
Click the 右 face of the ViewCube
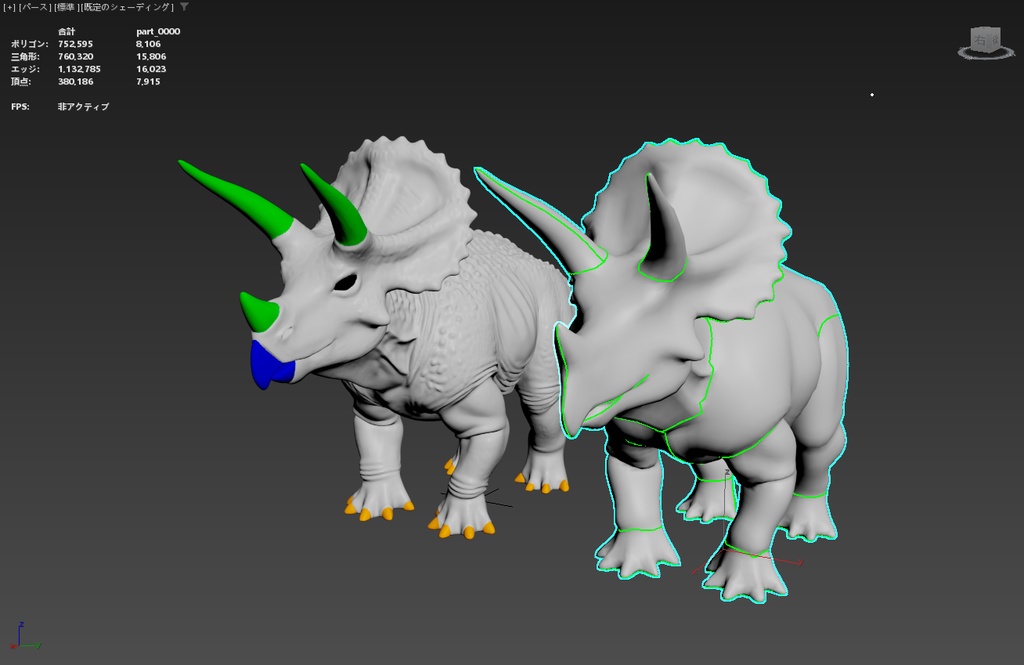pos(979,40)
